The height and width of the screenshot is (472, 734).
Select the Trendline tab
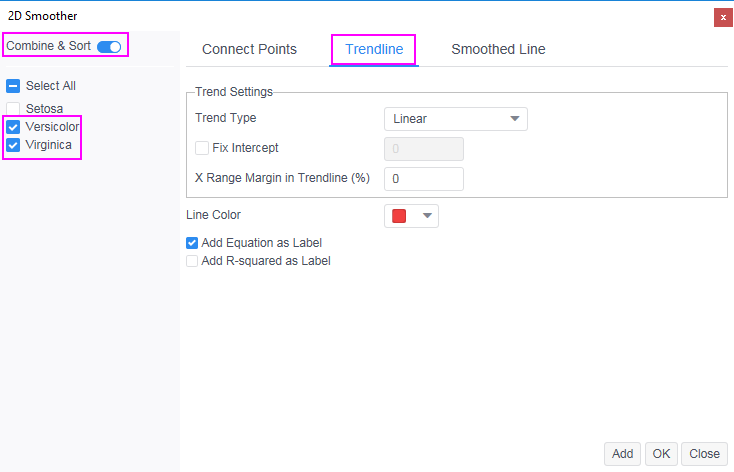[x=374, y=49]
